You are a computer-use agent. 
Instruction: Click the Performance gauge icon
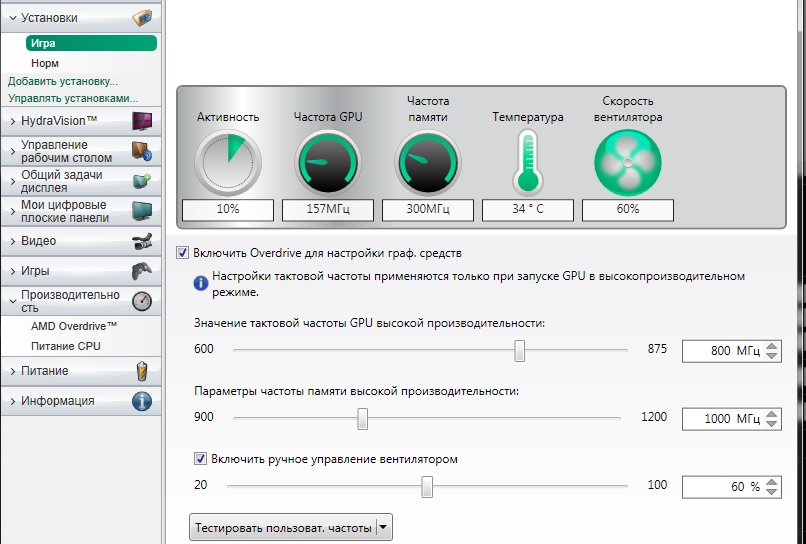point(142,301)
